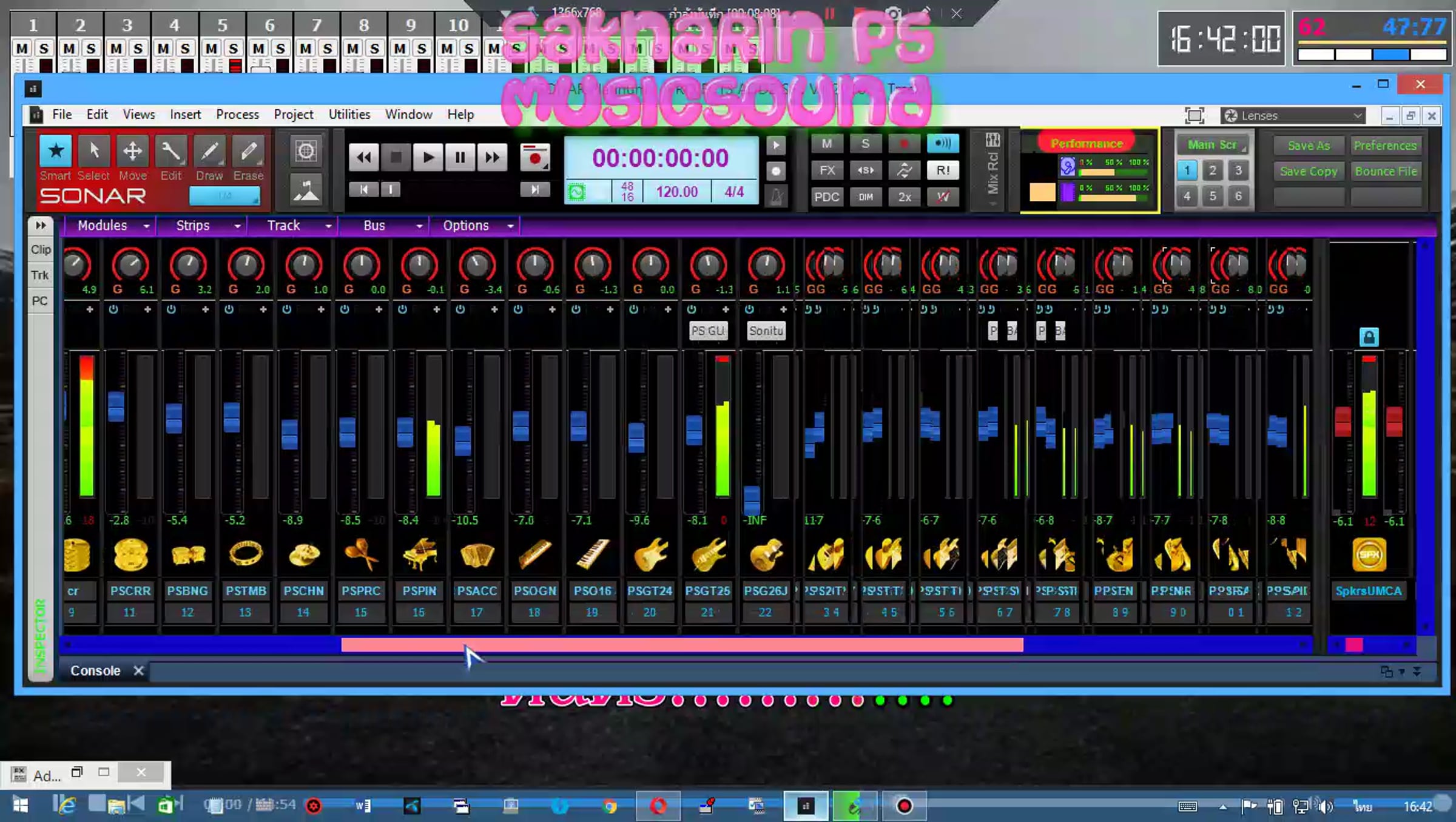1456x822 pixels.
Task: Click the PSGT24 electric guitar icon
Action: [650, 554]
